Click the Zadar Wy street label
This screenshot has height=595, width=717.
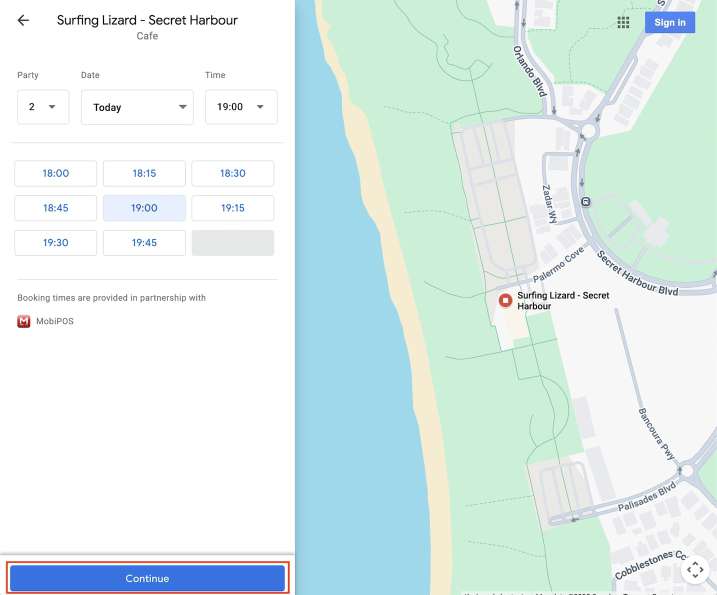point(549,204)
